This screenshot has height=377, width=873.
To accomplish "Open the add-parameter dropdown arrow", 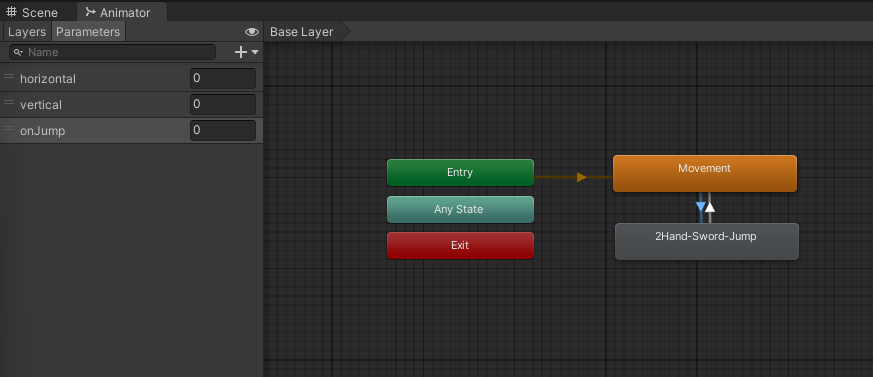I will pyautogui.click(x=255, y=52).
